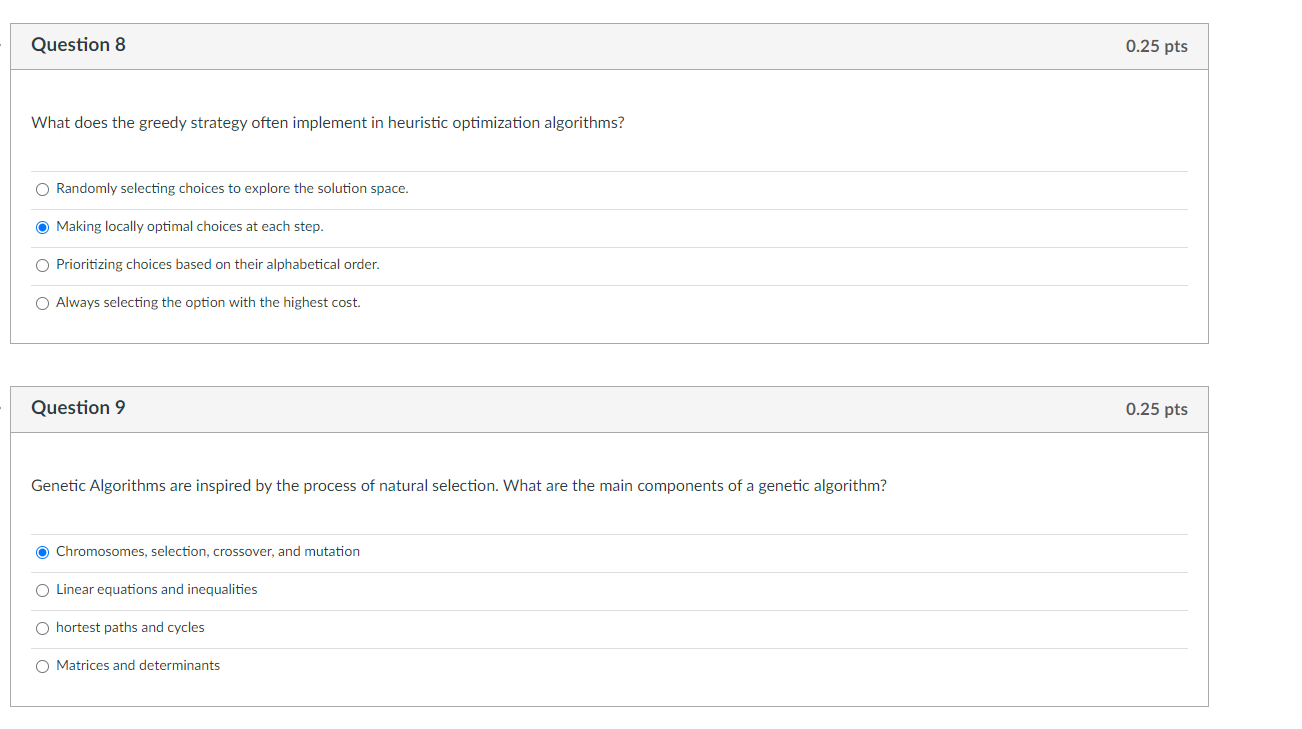This screenshot has width=1302, height=729.
Task: Click the greedy strategy question text
Action: click(x=328, y=123)
